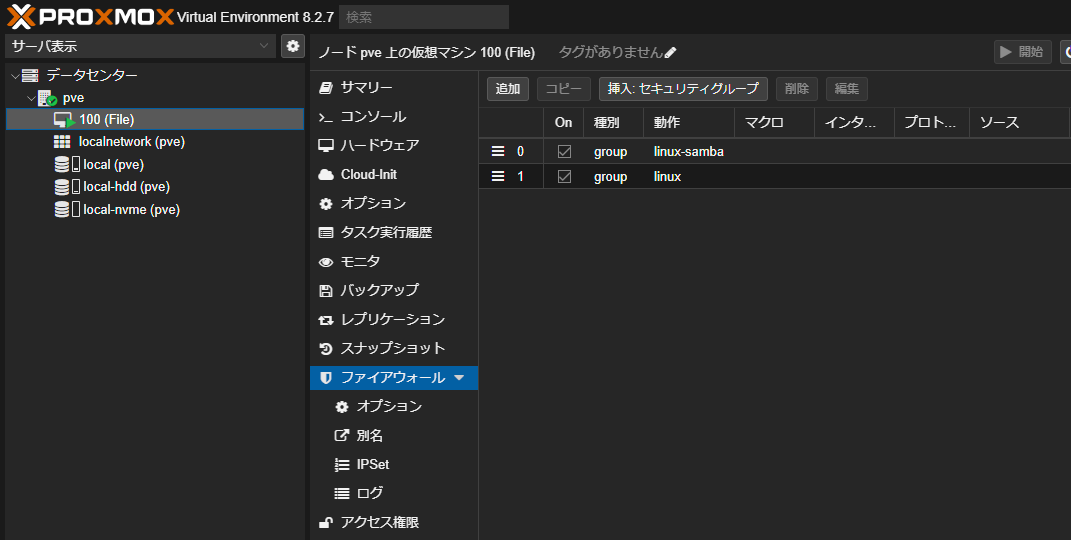Click the バックアップ floppy disk icon
This screenshot has height=540, width=1071.
(x=326, y=291)
